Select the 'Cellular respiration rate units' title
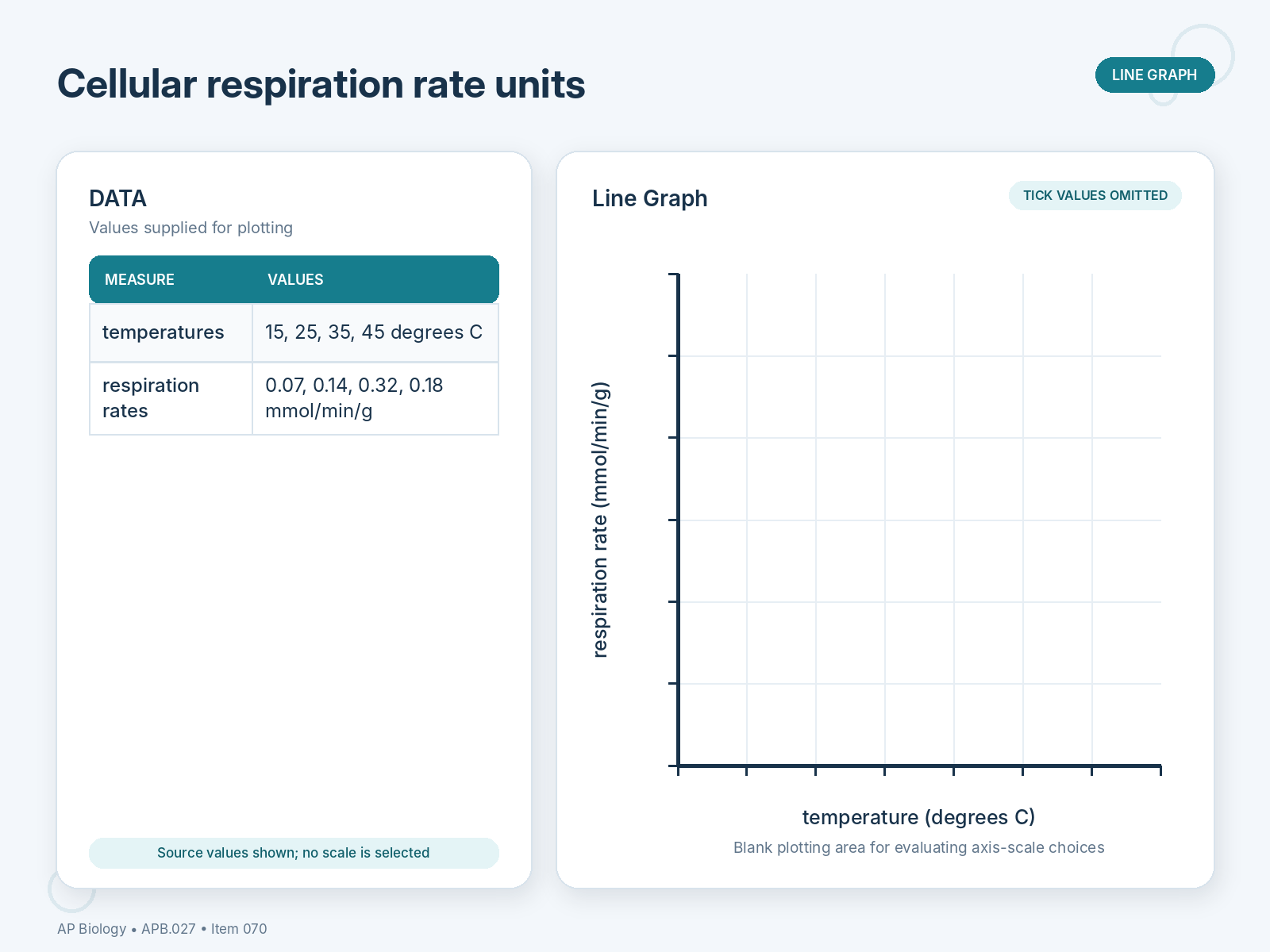The width and height of the screenshot is (1270, 952). pyautogui.click(x=321, y=84)
